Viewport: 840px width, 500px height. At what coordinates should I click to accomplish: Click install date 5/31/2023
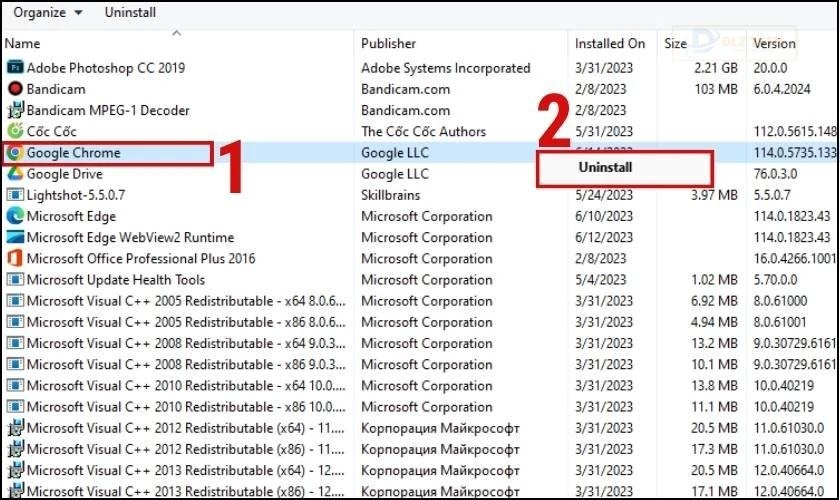click(604, 131)
